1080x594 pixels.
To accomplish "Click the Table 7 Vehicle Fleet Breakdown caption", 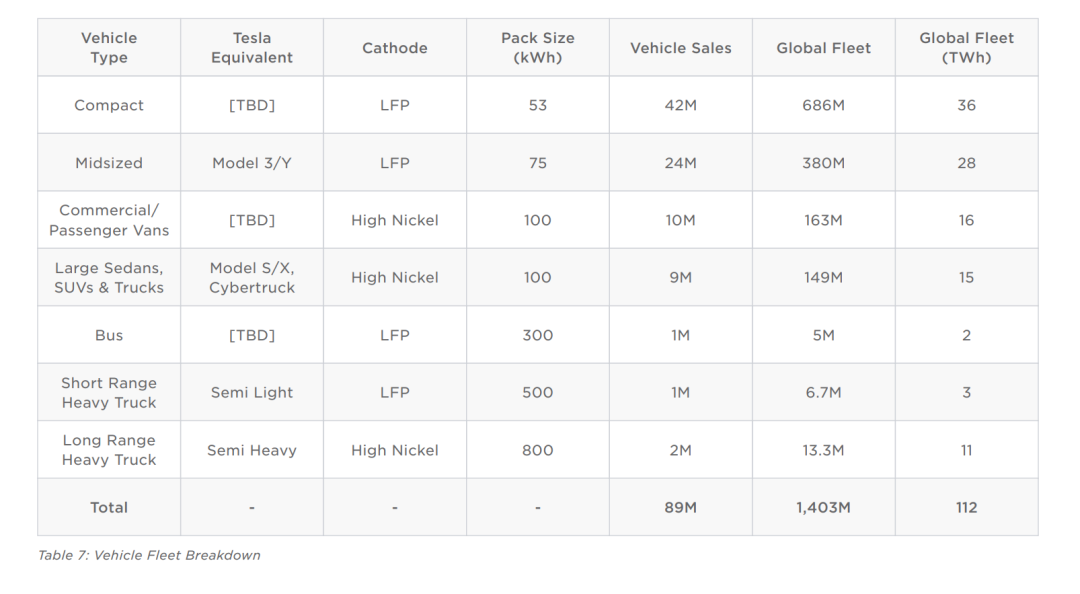I will (149, 555).
